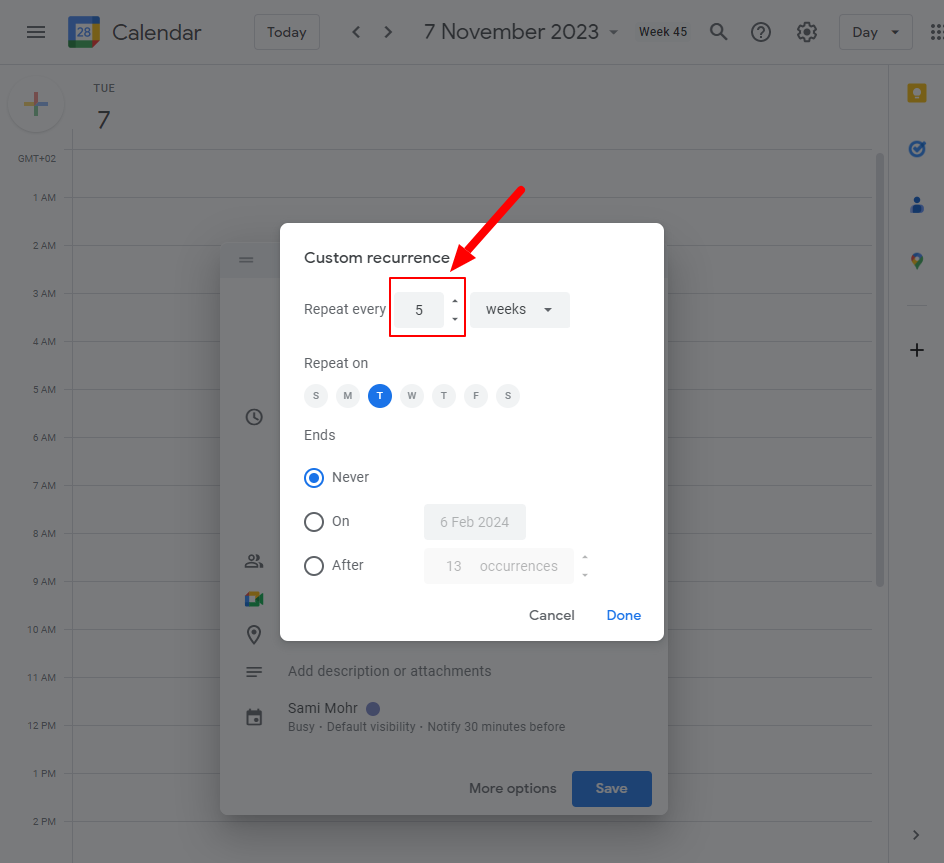Go to the next day arrow
Viewport: 944px width, 863px height.
point(388,32)
